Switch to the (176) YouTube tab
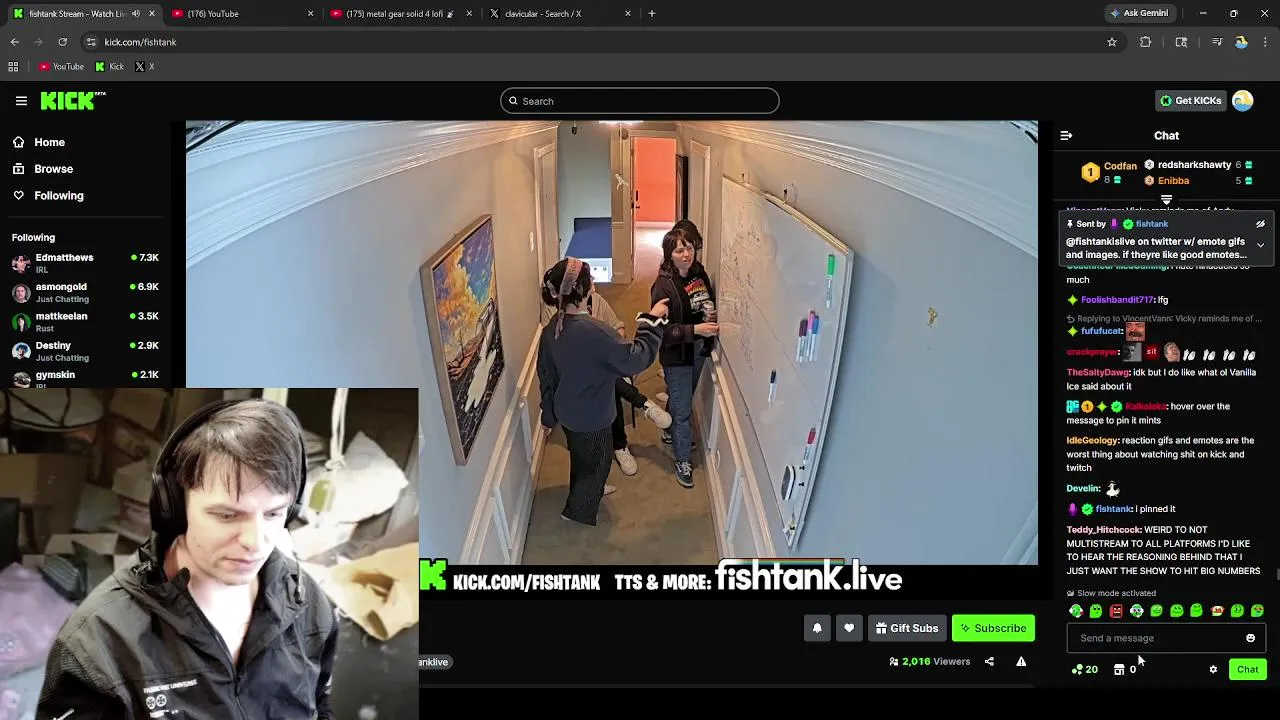This screenshot has width=1280, height=720. 242,14
